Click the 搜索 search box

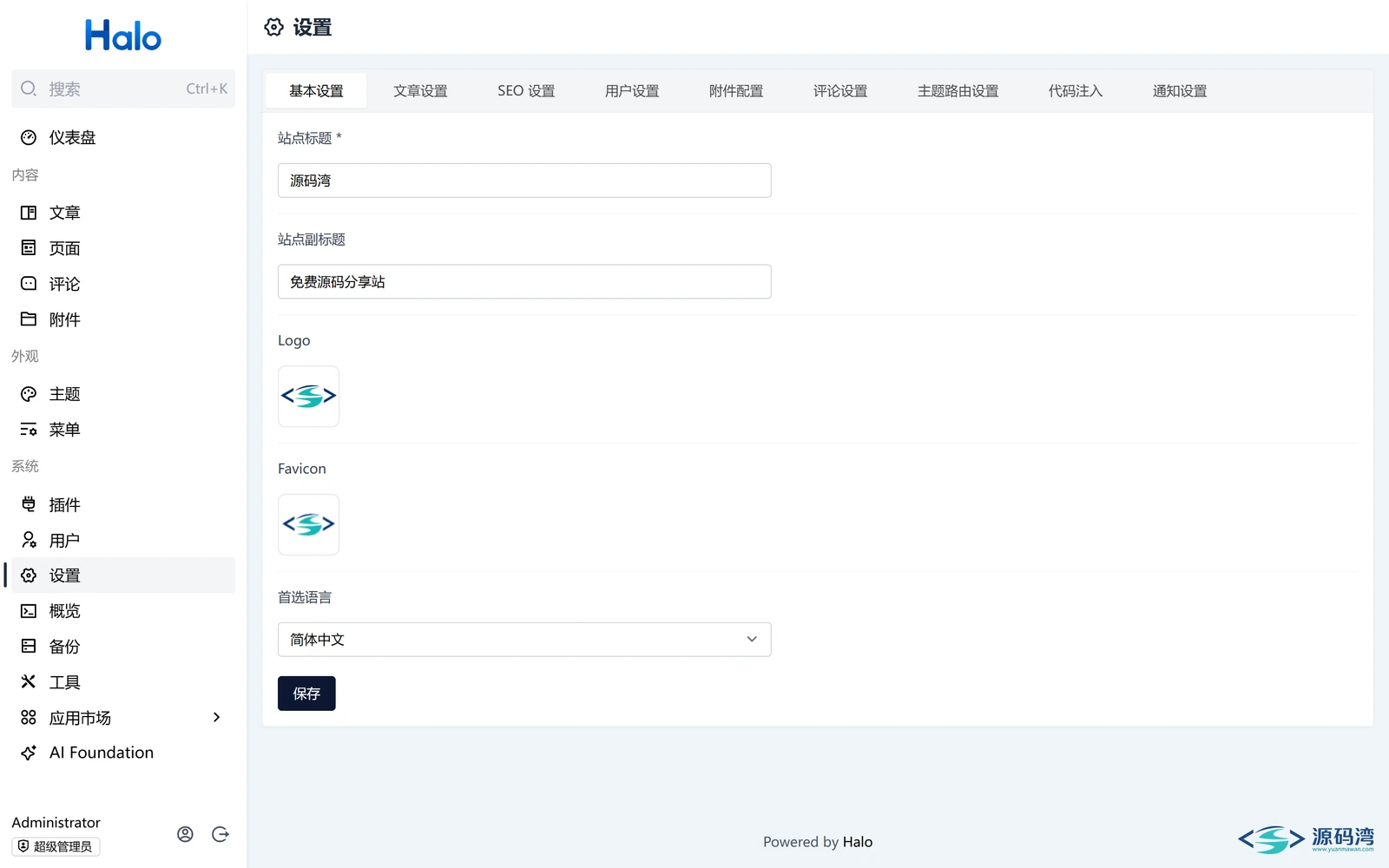click(123, 89)
